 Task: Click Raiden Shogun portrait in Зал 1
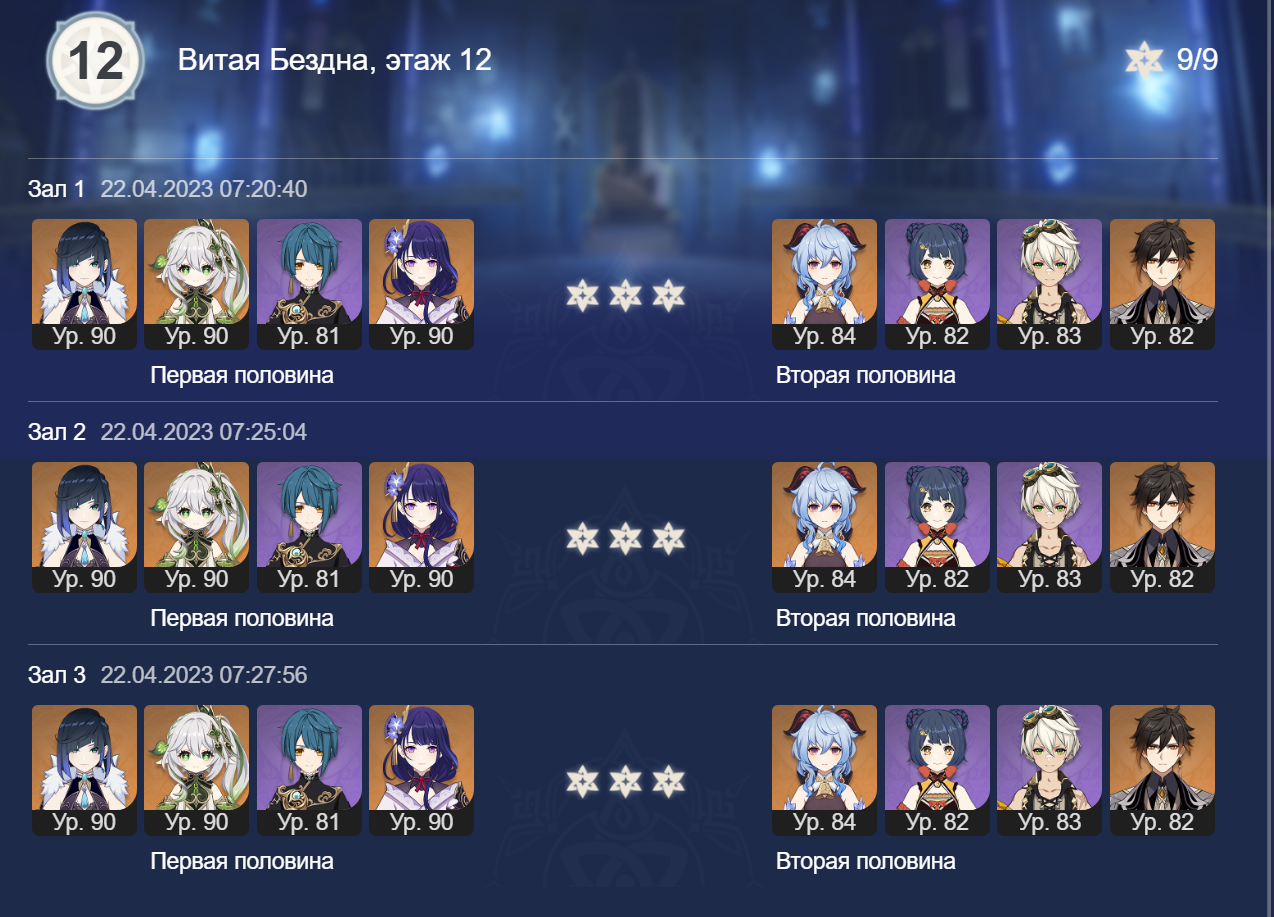(x=421, y=284)
